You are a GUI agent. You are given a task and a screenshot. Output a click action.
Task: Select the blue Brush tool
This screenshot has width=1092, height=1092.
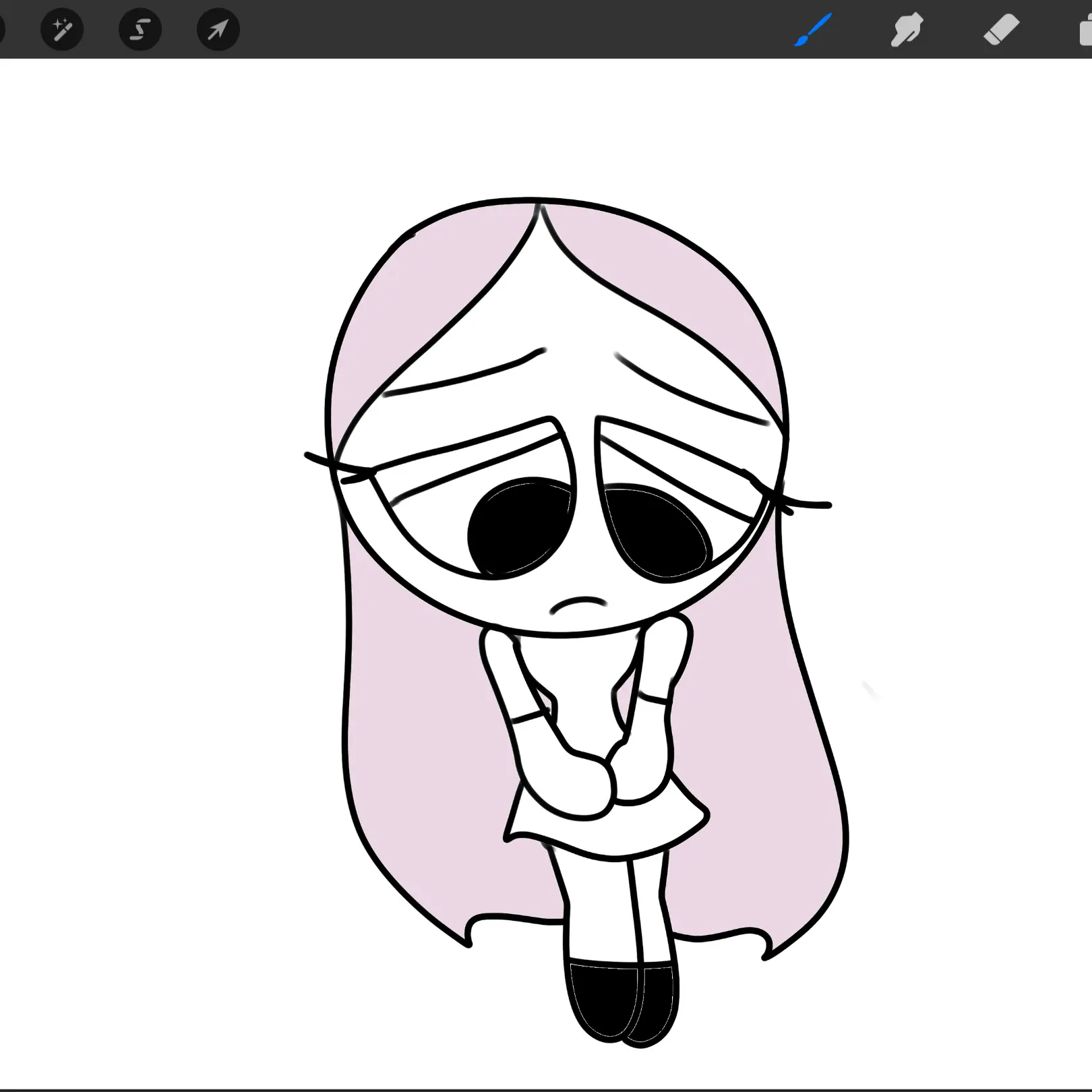click(813, 30)
